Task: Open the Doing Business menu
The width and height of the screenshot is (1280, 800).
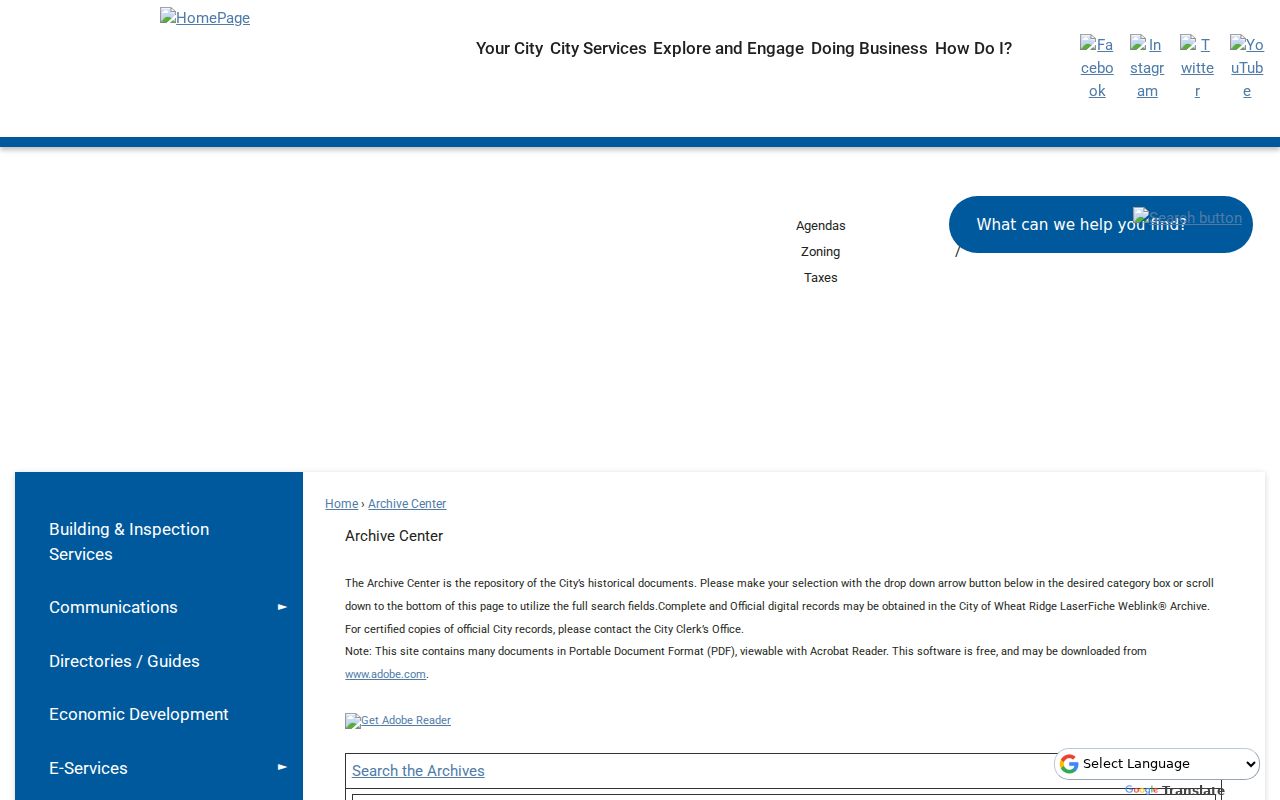Action: 869,48
